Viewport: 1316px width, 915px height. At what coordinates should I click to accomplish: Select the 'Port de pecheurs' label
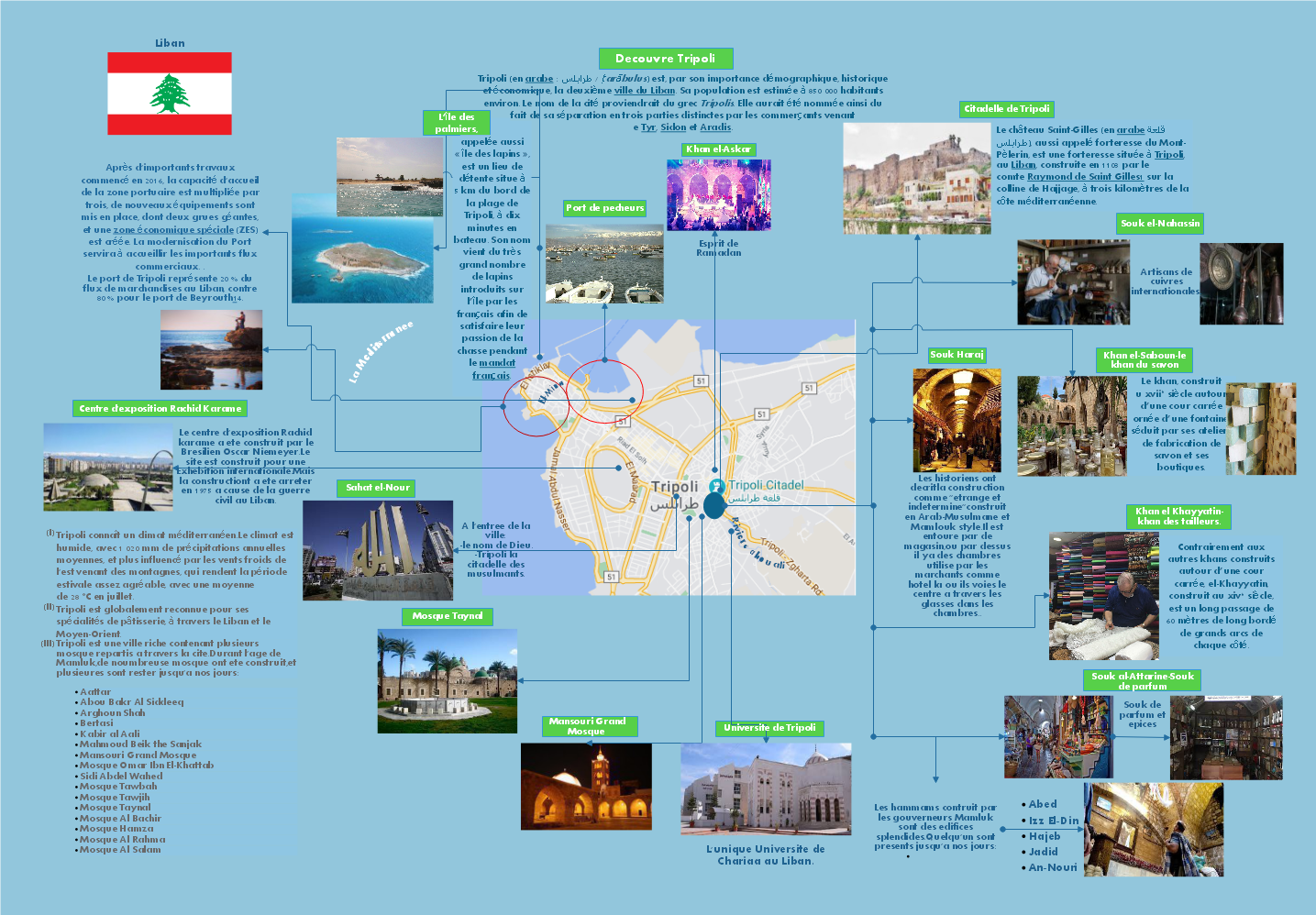[605, 208]
